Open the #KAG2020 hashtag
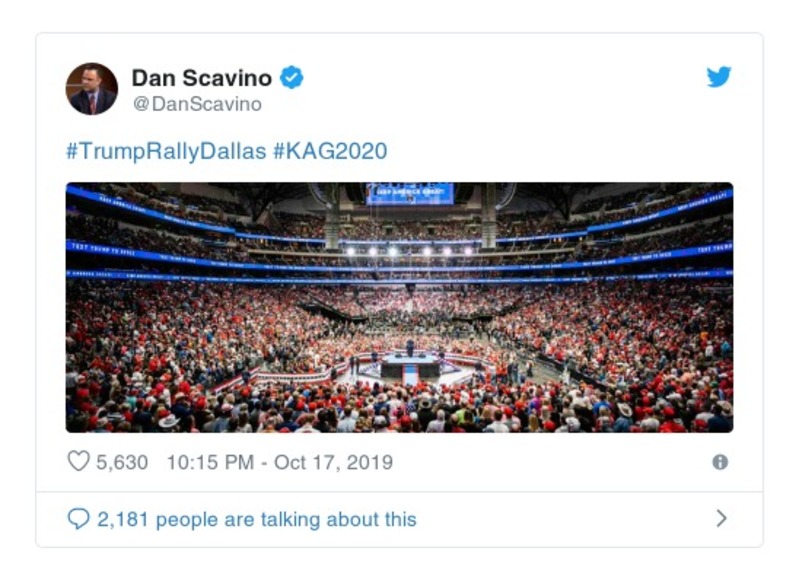 coord(330,151)
